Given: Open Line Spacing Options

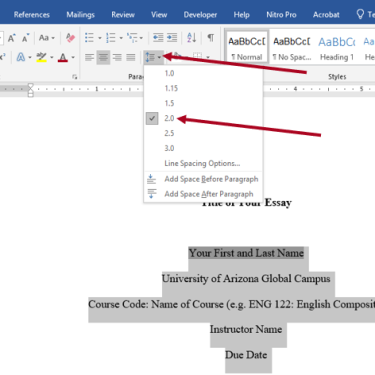Looking at the screenshot, I should 203,163.
